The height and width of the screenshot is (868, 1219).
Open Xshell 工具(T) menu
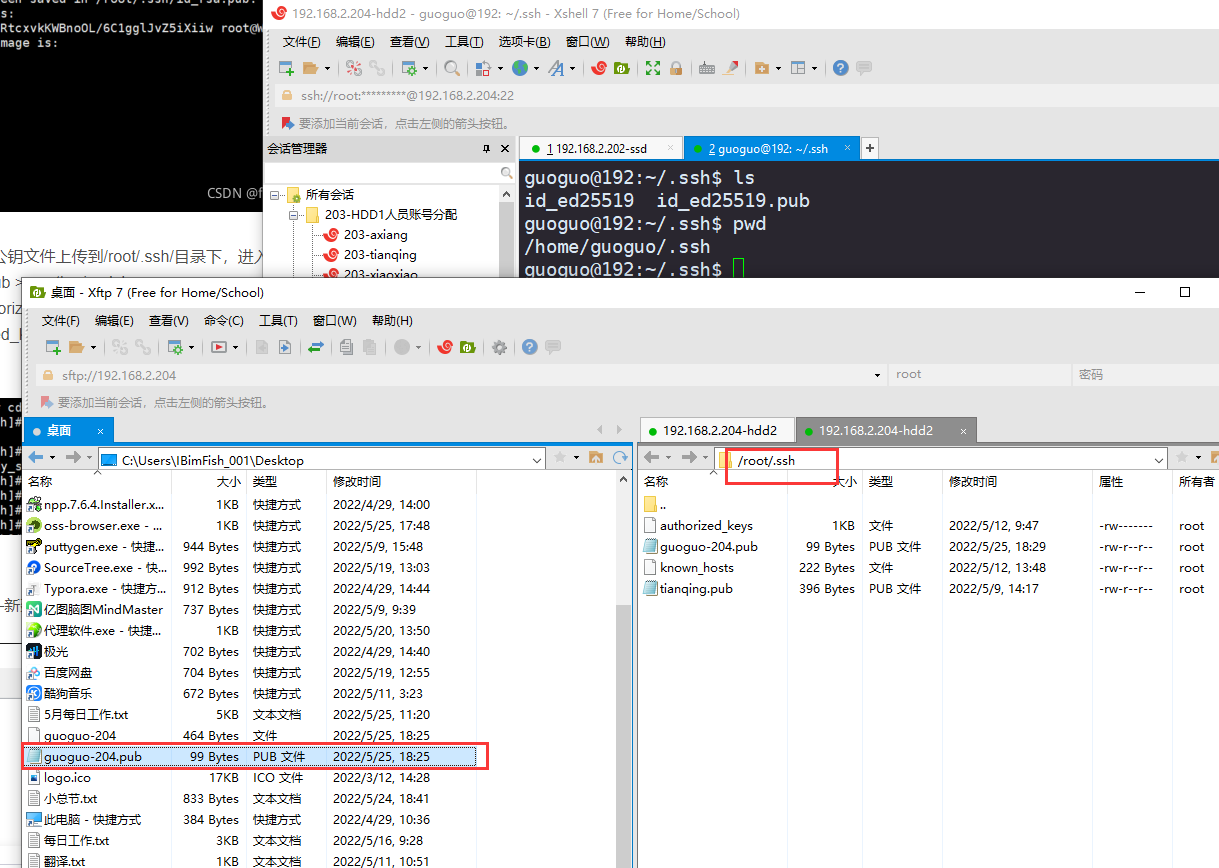click(x=463, y=42)
